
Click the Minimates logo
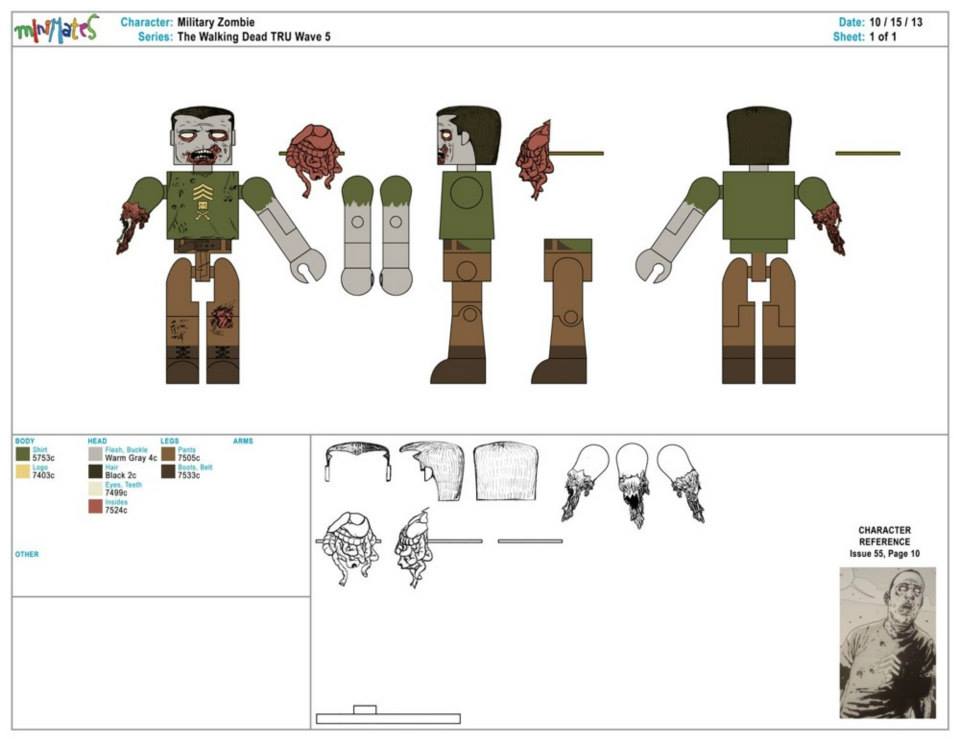pyautogui.click(x=56, y=29)
